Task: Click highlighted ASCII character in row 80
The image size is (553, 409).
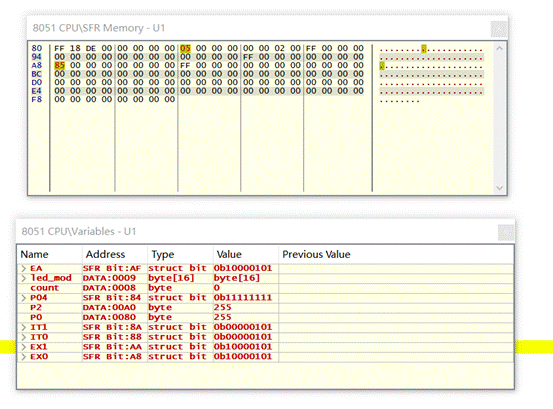Action: (424, 49)
